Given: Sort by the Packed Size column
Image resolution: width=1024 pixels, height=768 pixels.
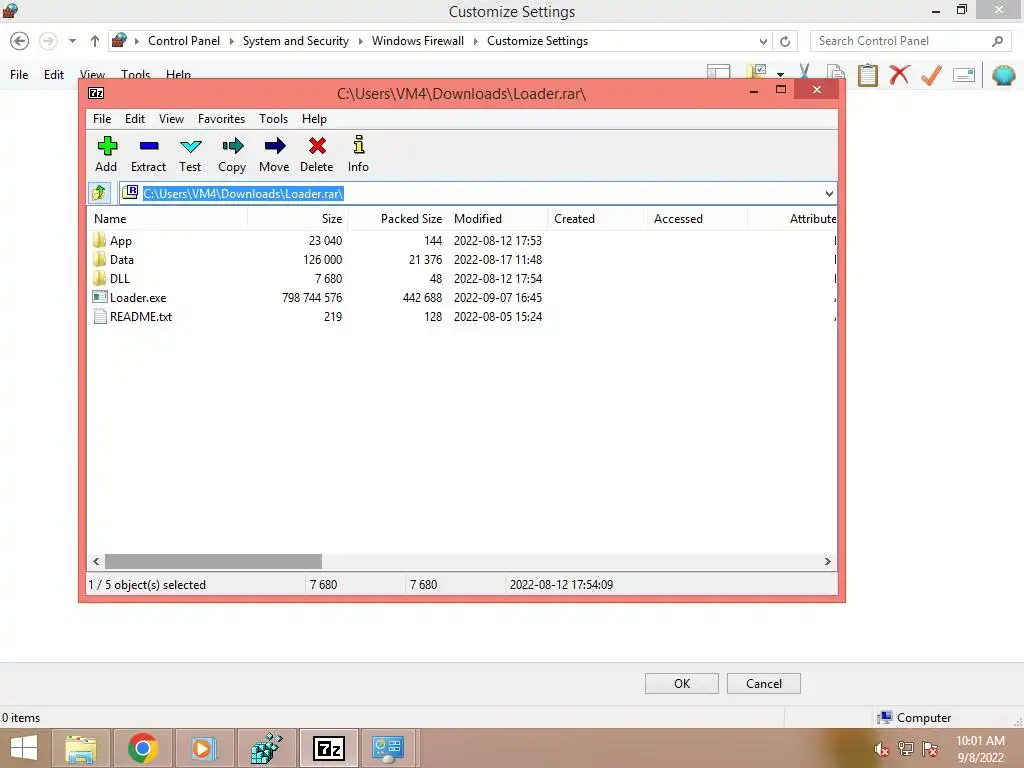Looking at the screenshot, I should pyautogui.click(x=398, y=219).
